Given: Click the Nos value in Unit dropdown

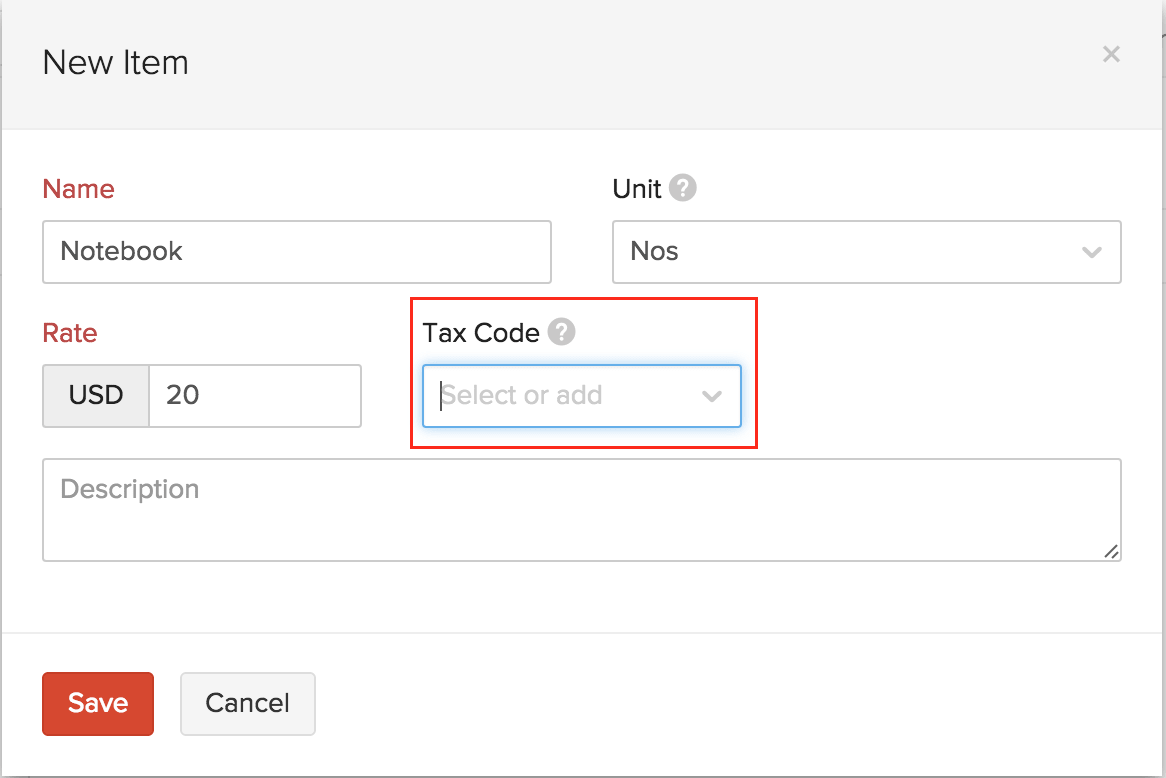Looking at the screenshot, I should point(655,251).
